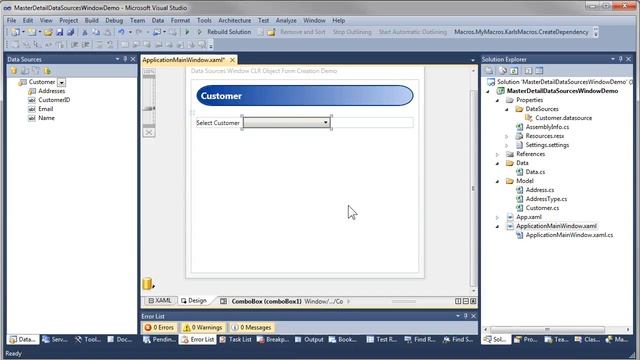Click Show All Files icon in Solution Explorer
This screenshot has width=640, height=360.
[502, 71]
